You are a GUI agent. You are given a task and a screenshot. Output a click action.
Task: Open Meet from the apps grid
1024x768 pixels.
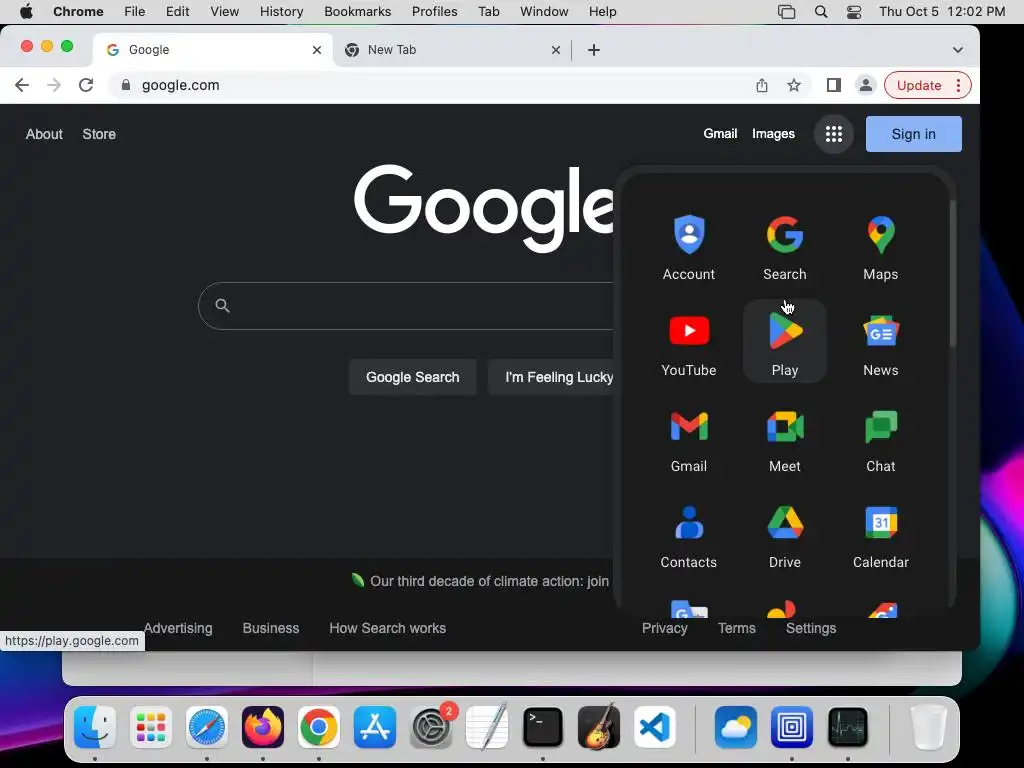click(x=784, y=438)
